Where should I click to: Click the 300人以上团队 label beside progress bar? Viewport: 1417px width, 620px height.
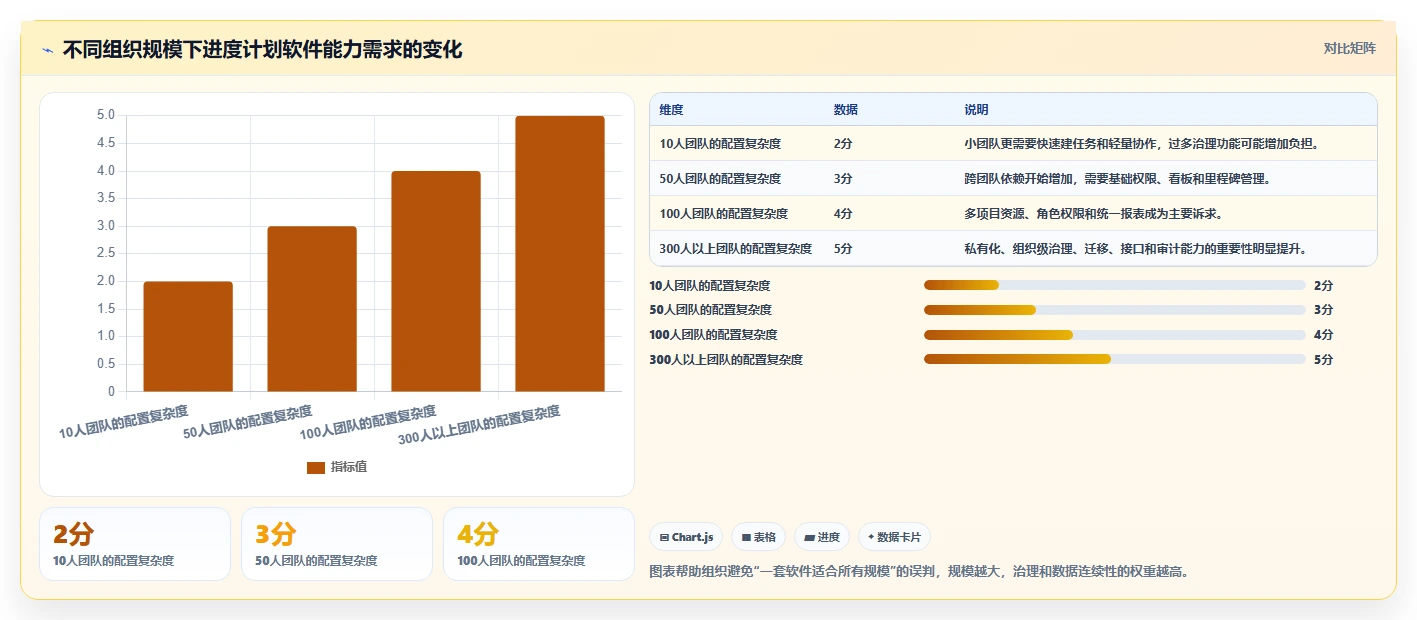(x=726, y=360)
